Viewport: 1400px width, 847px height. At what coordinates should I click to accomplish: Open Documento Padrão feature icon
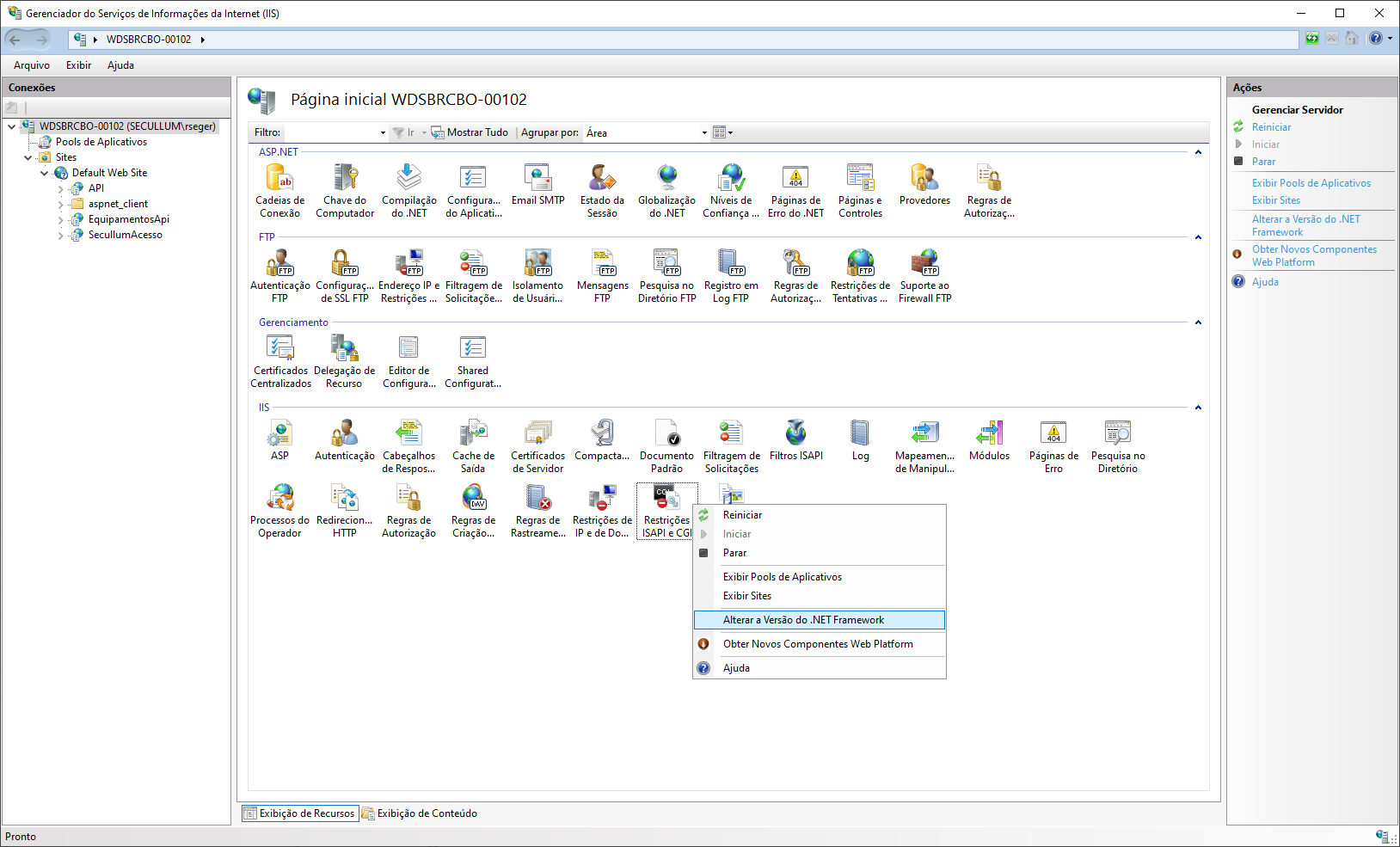click(x=666, y=433)
